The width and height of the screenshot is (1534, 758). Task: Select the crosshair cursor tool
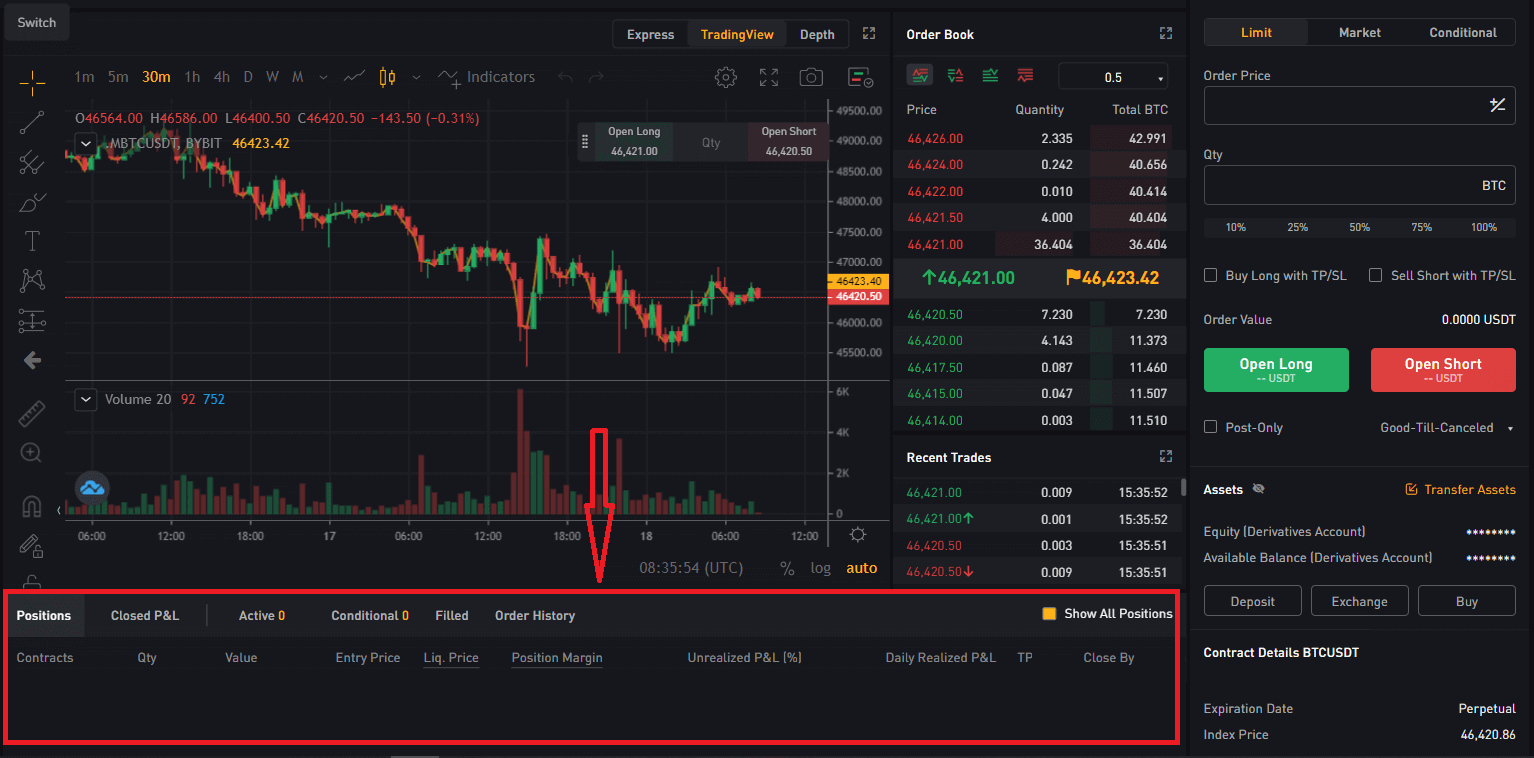(x=32, y=81)
